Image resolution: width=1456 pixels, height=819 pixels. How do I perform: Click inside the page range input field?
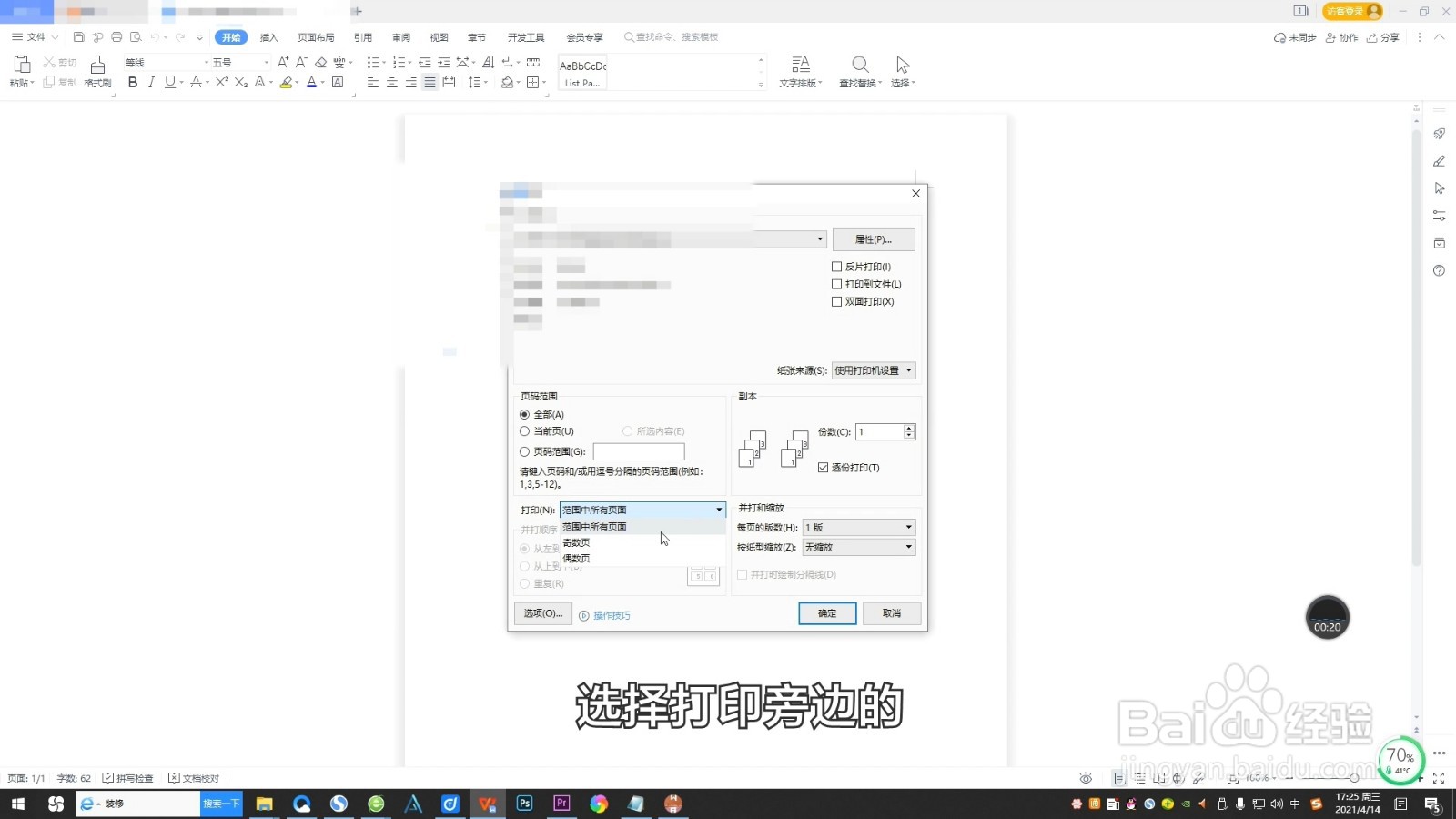click(x=639, y=451)
